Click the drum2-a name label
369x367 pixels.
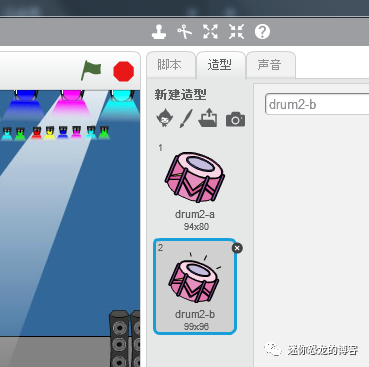coord(195,214)
